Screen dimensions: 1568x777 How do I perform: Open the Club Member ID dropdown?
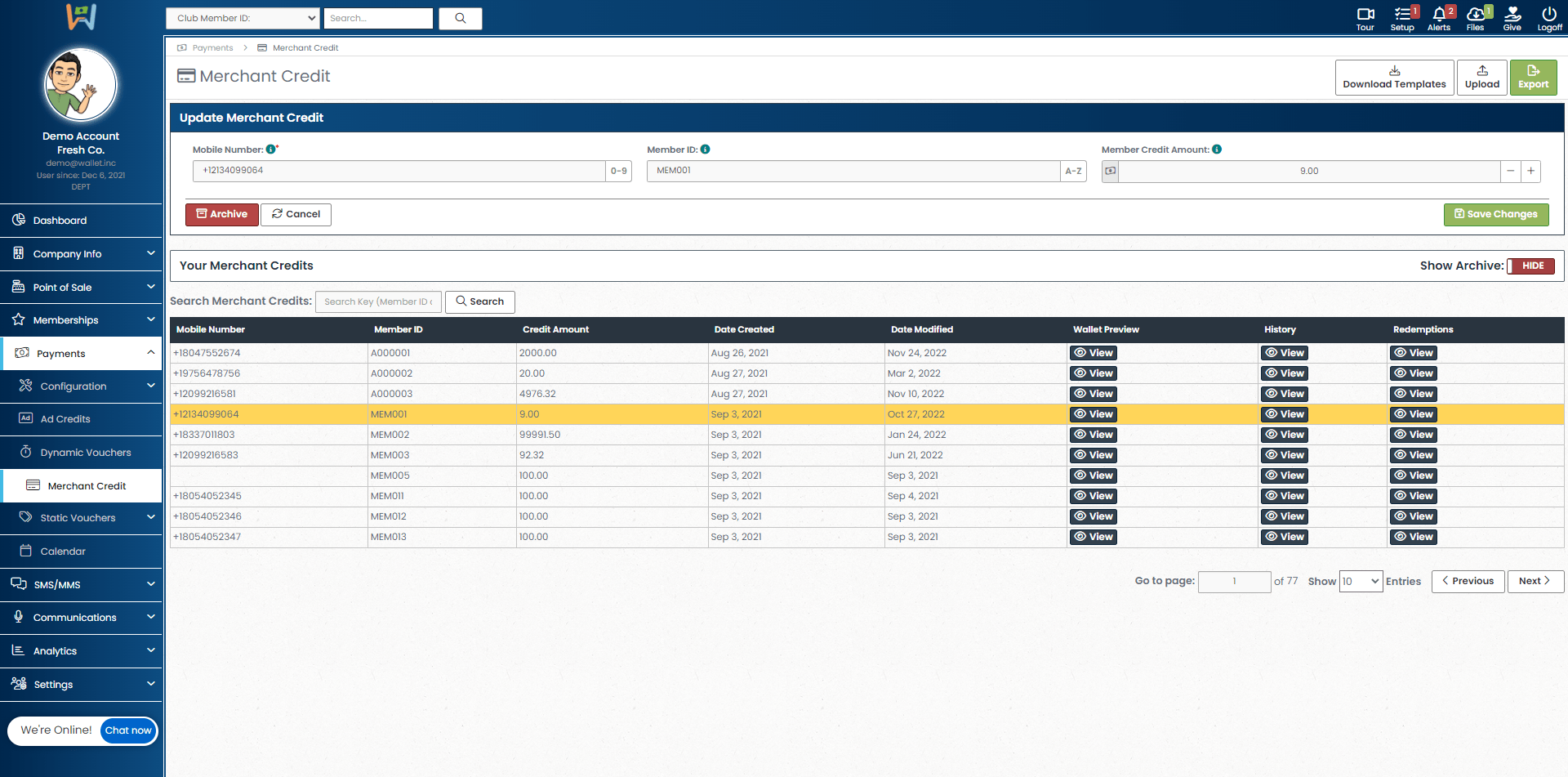pos(243,18)
